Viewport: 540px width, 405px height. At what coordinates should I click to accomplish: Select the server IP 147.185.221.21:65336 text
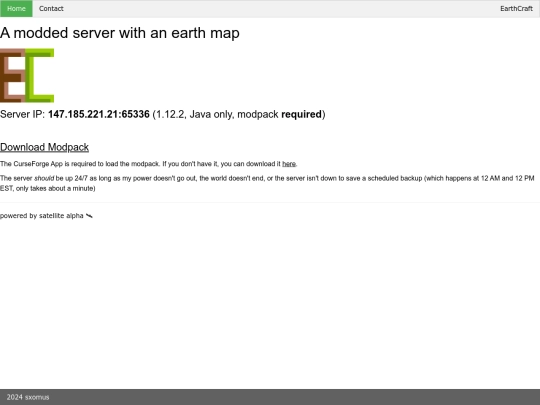click(99, 114)
